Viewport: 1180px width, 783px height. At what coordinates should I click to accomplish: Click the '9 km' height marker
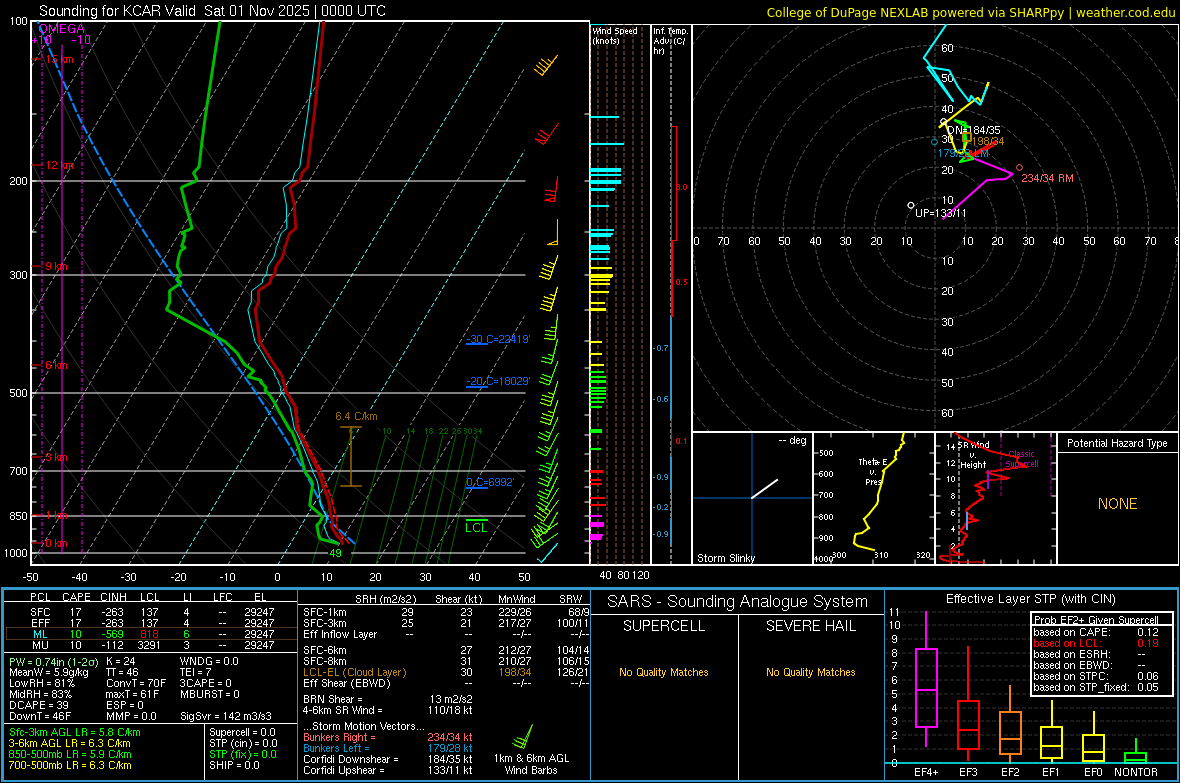pos(57,267)
